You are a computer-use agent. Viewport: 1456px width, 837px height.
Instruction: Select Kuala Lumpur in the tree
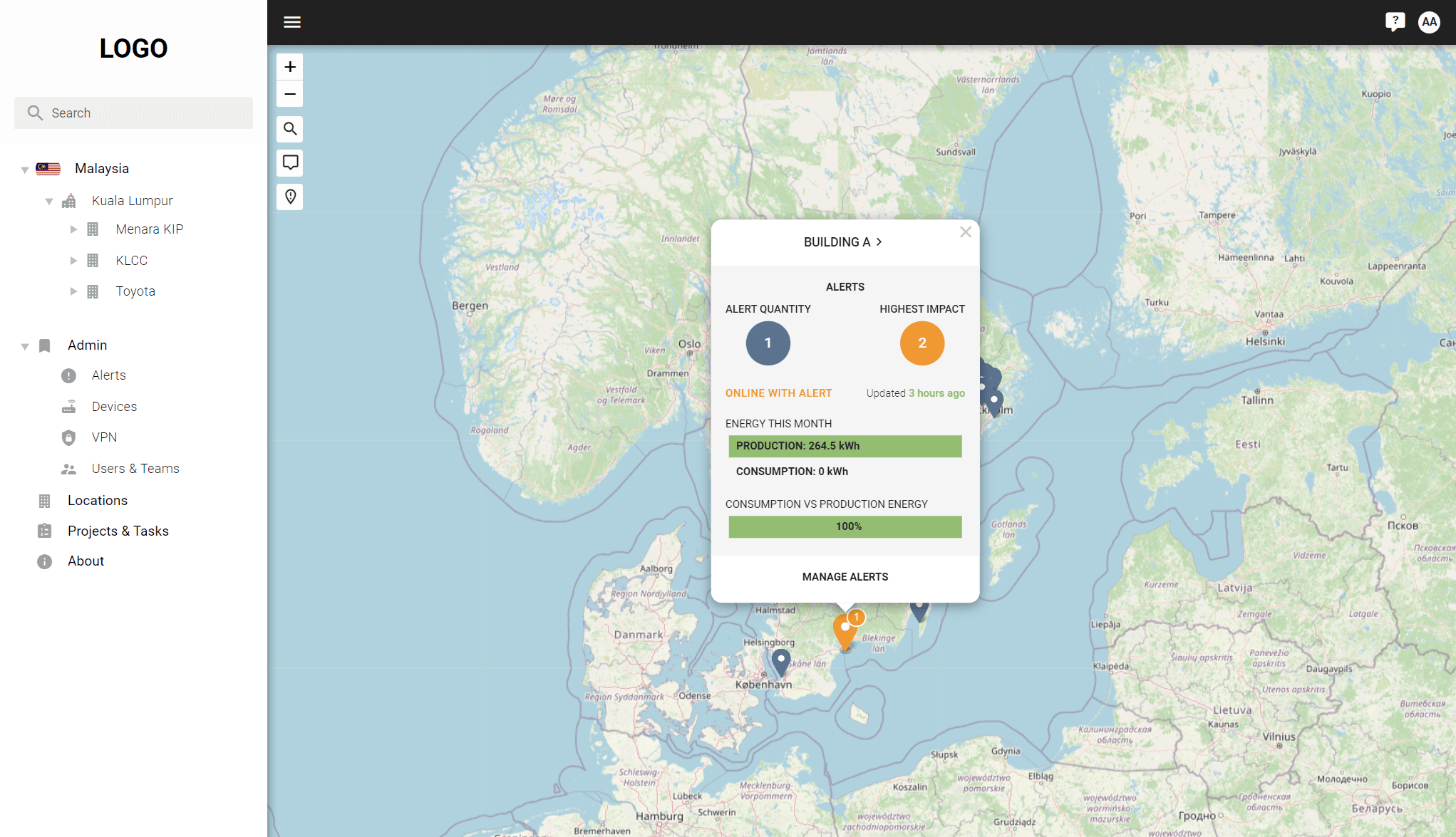click(132, 201)
